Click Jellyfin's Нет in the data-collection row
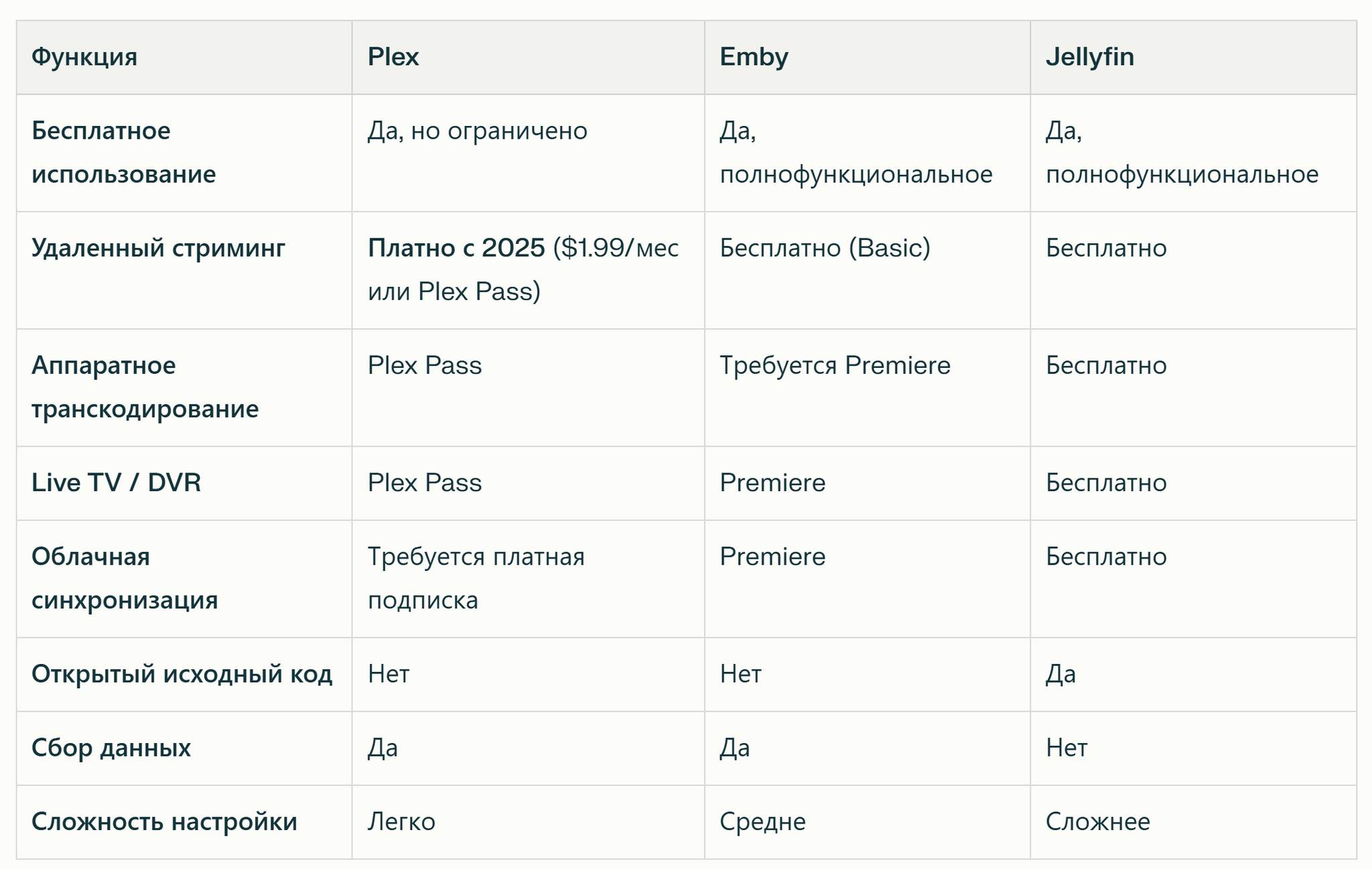 [x=1067, y=747]
